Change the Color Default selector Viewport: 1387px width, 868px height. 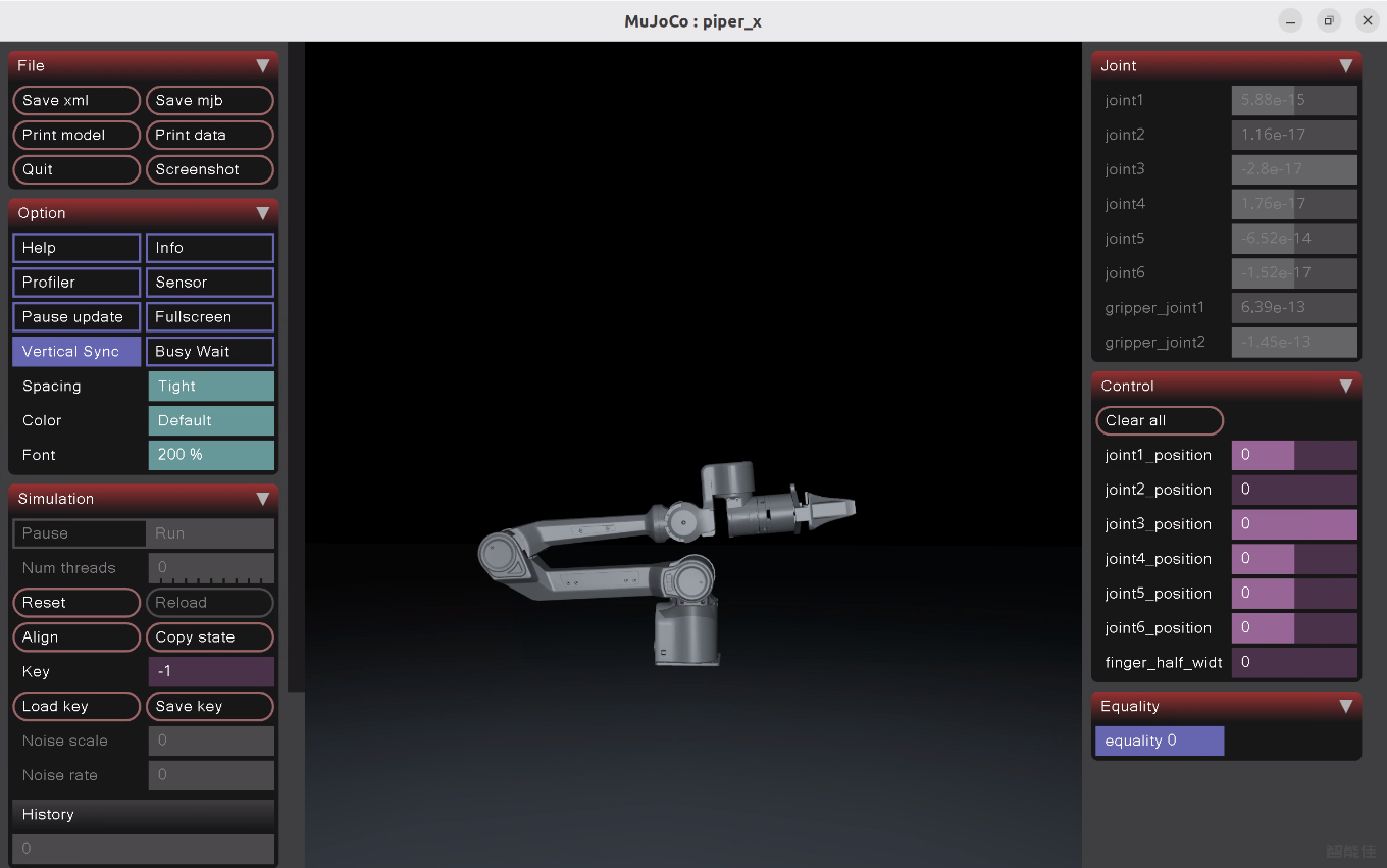(x=211, y=421)
